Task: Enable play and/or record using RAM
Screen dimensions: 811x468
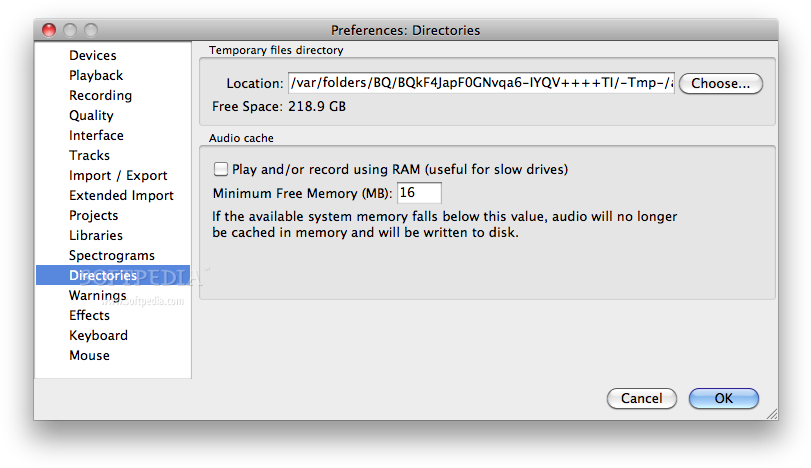Action: (221, 169)
